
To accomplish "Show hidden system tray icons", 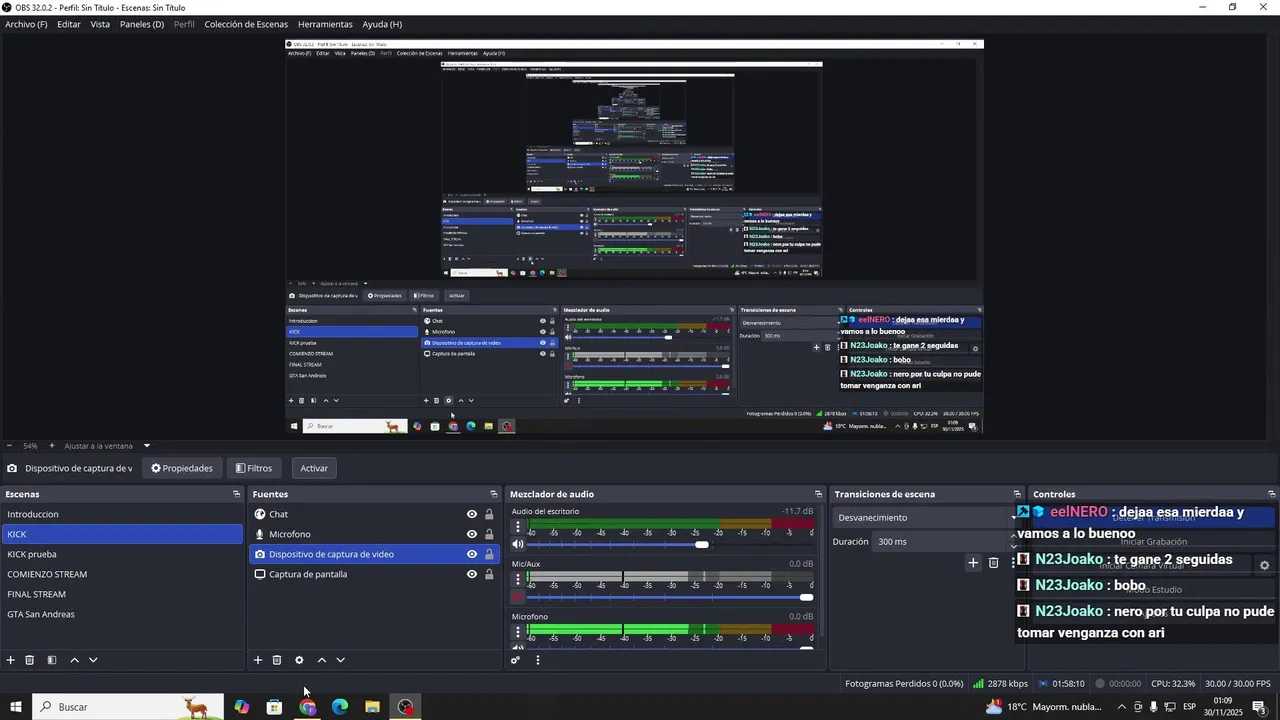I will coord(1121,707).
